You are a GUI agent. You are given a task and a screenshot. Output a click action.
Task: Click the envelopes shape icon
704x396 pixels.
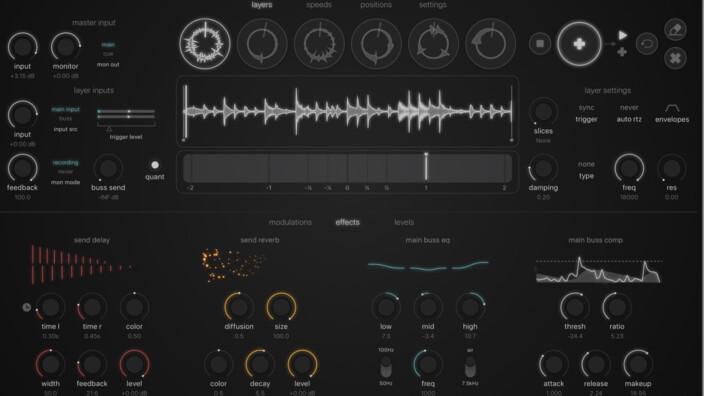(672, 108)
